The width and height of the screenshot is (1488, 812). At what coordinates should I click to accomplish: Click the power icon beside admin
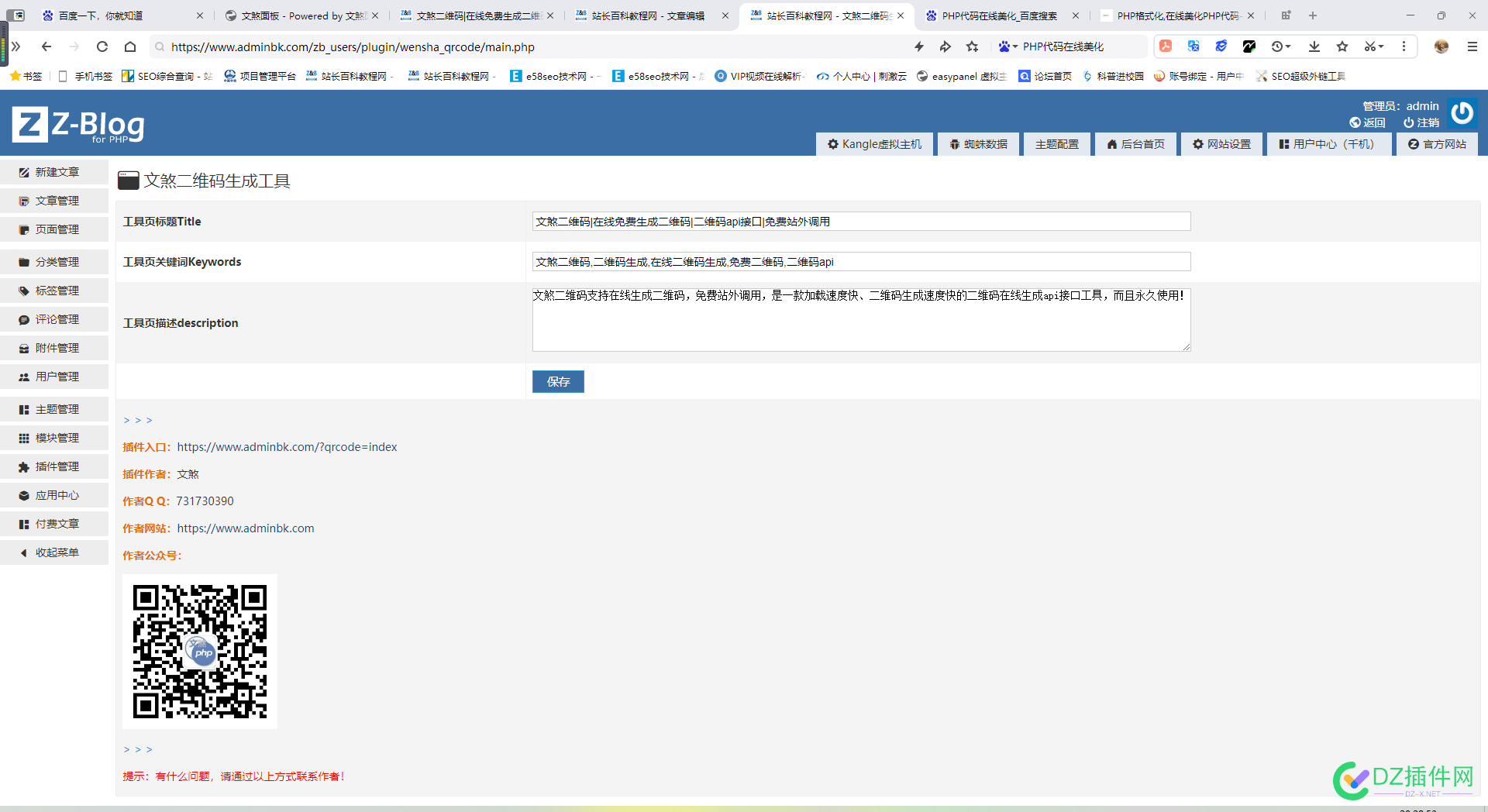[x=1462, y=113]
